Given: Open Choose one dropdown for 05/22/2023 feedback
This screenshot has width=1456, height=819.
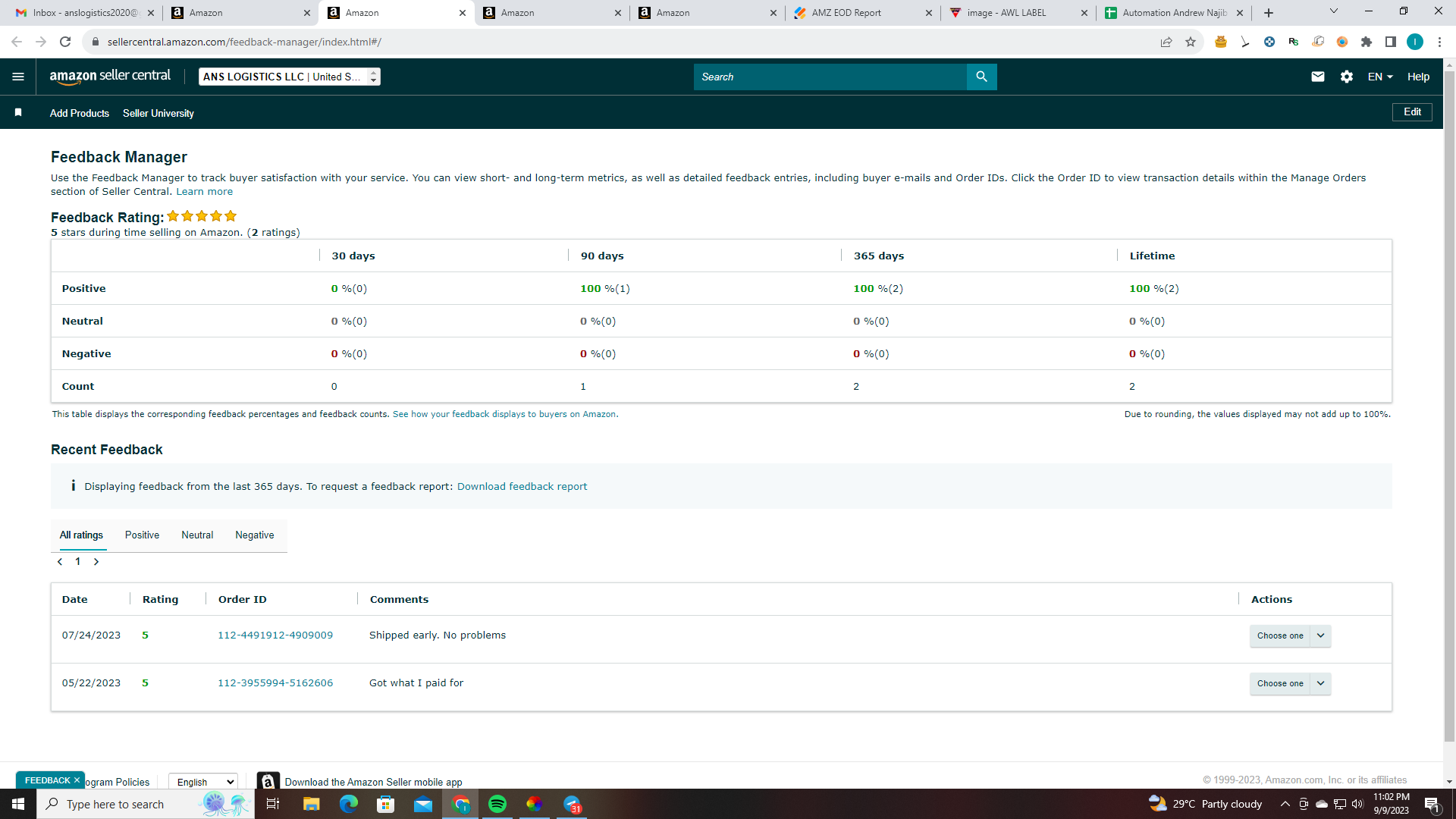Looking at the screenshot, I should pyautogui.click(x=1290, y=683).
